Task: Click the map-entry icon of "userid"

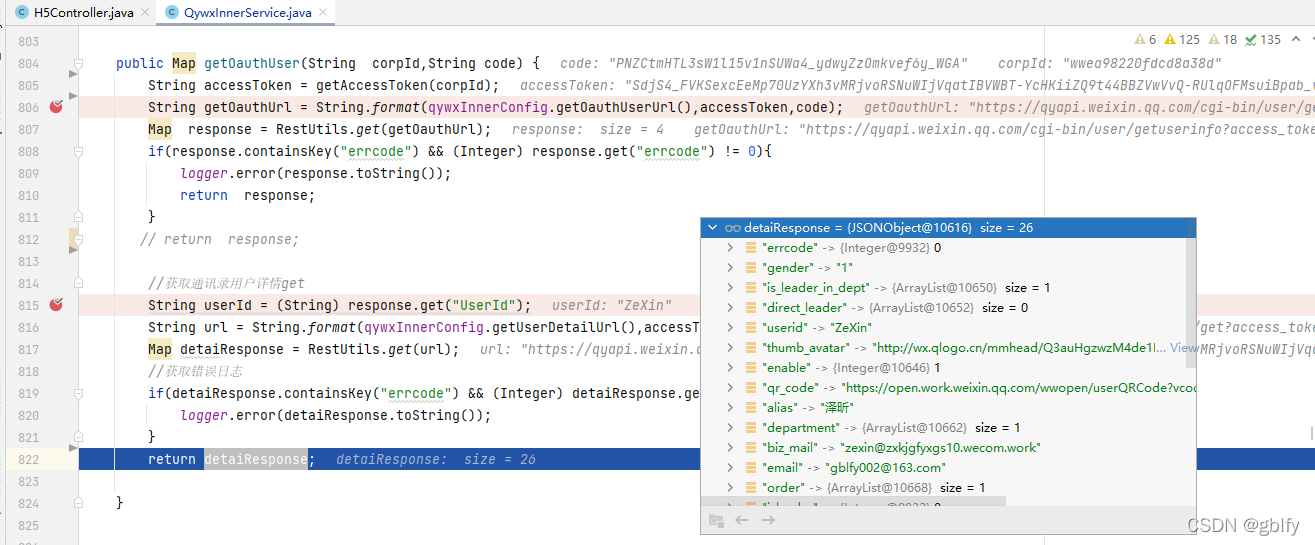Action: (751, 328)
